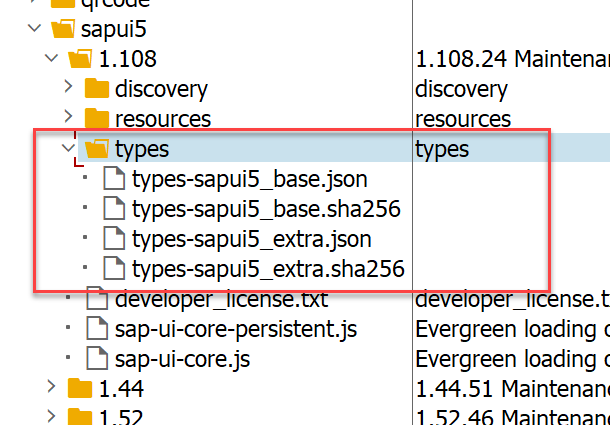The width and height of the screenshot is (610, 425).
Task: Select file sap-ui-core.js
Action: click(182, 359)
